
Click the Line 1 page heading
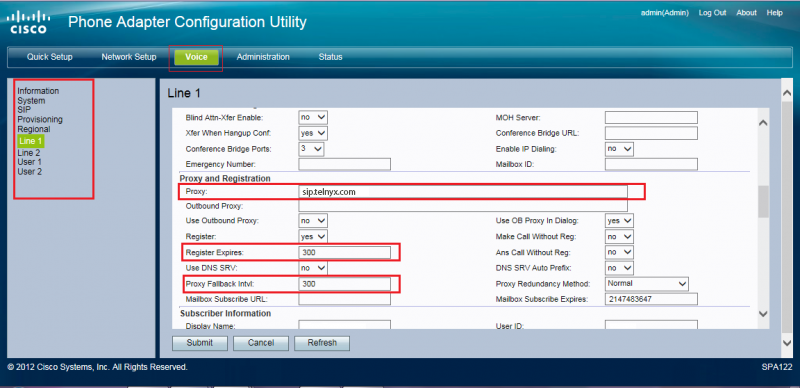coord(184,93)
